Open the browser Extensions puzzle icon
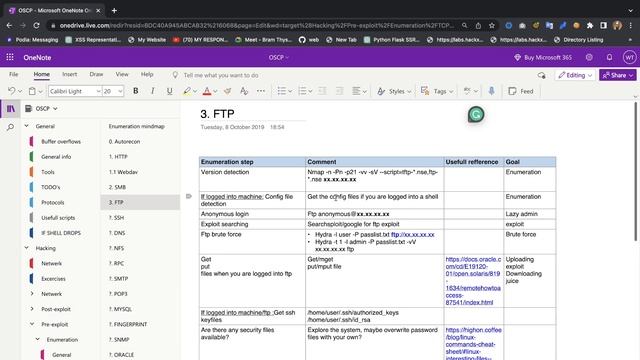 coord(590,25)
